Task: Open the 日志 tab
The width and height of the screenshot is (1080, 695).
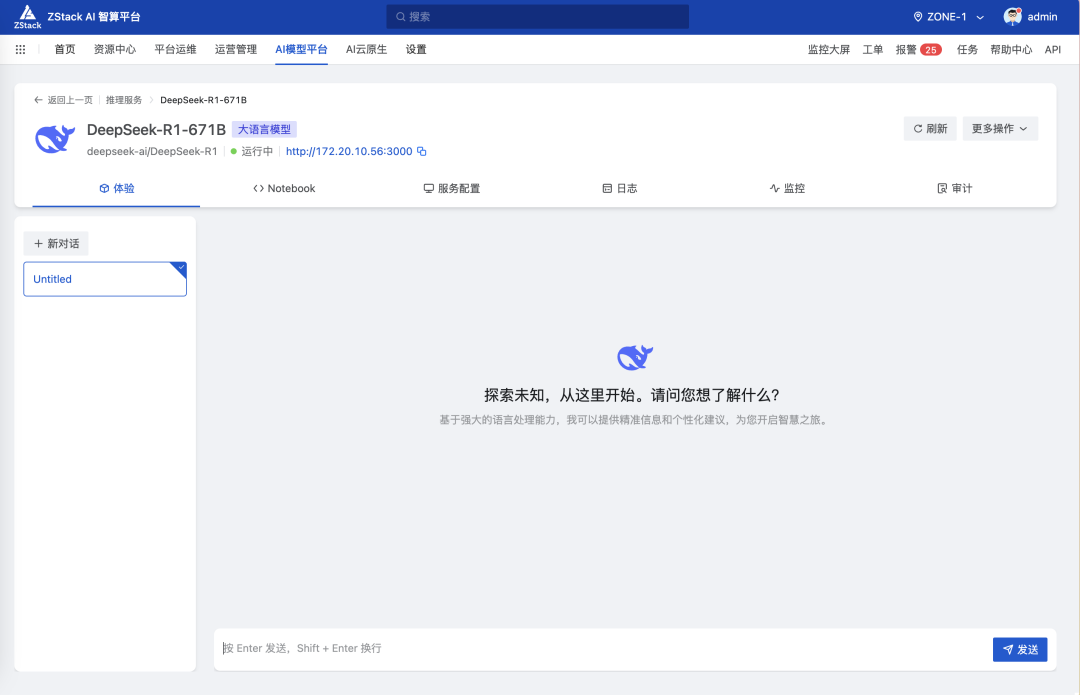Action: (619, 188)
